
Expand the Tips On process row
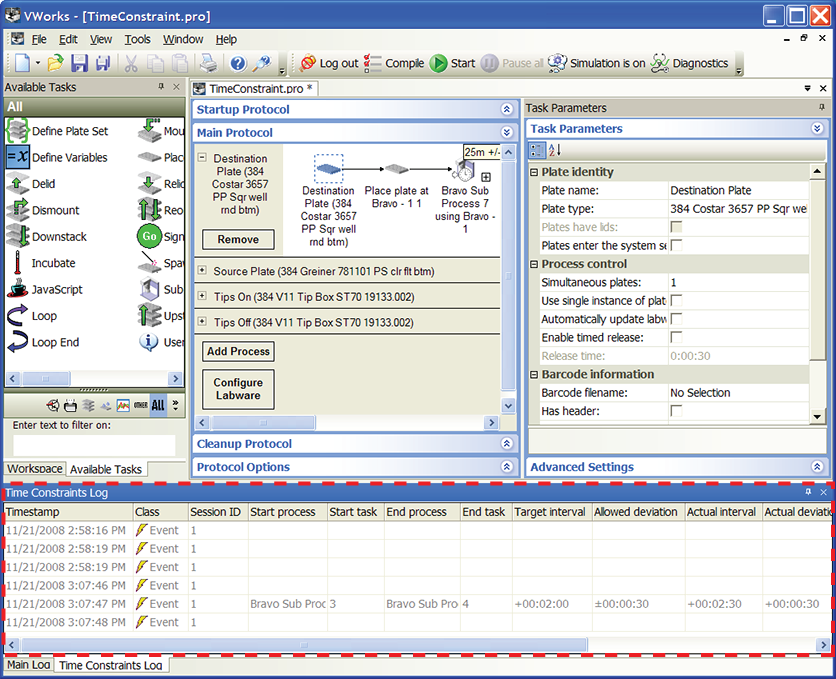[202, 297]
